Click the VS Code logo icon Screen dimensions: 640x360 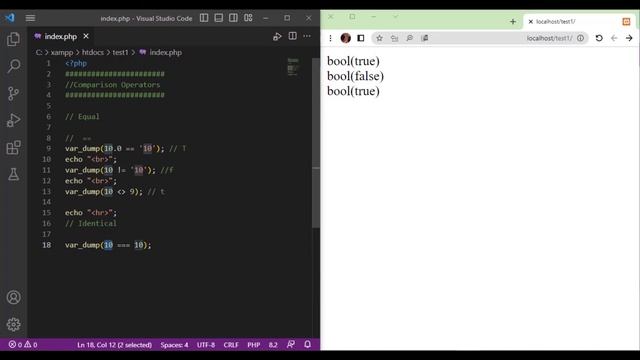[10, 18]
